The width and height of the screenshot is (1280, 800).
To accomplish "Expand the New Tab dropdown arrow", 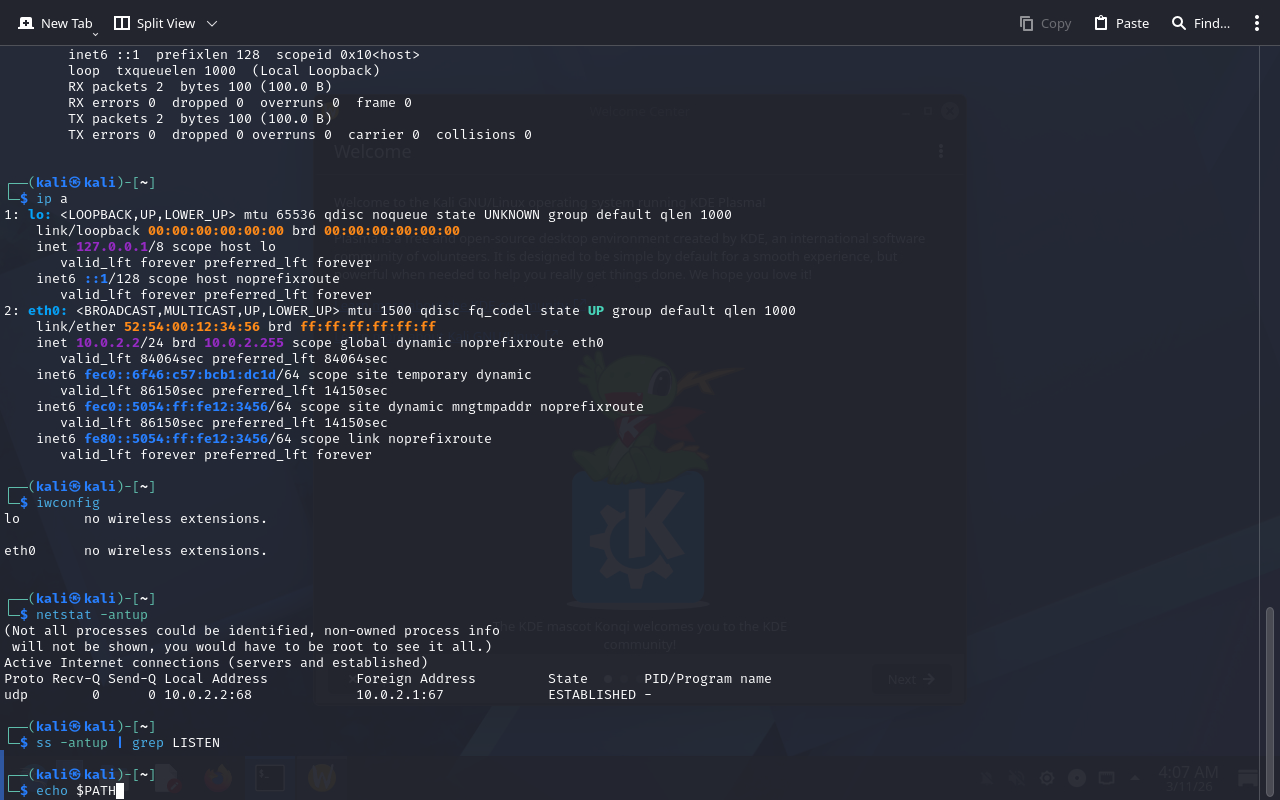I will click(x=96, y=33).
